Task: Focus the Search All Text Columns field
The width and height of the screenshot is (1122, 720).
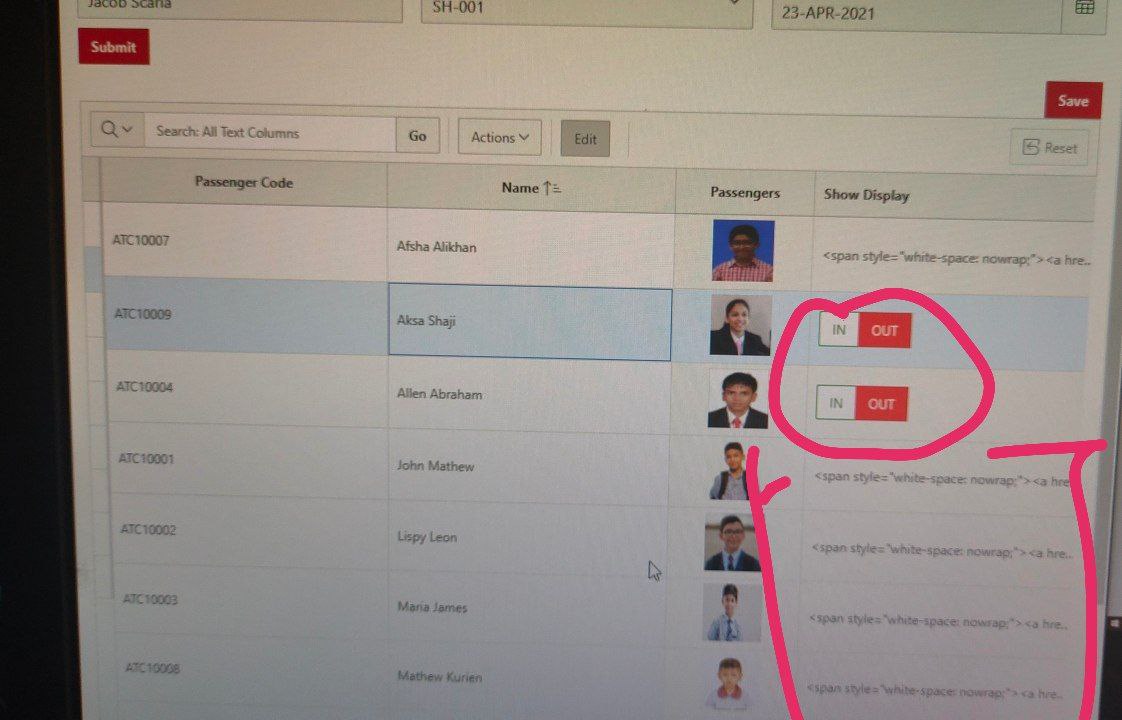Action: pos(270,132)
